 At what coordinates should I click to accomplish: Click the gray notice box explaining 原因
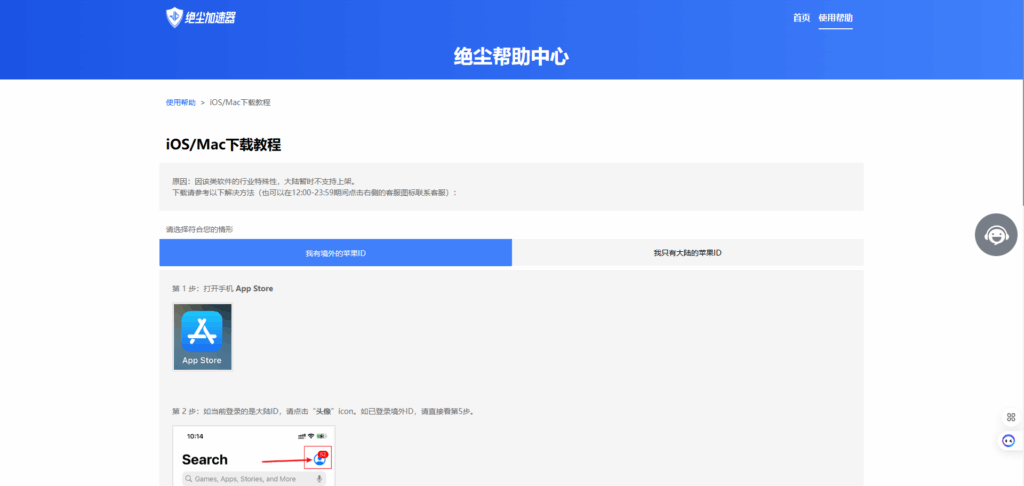(511, 186)
